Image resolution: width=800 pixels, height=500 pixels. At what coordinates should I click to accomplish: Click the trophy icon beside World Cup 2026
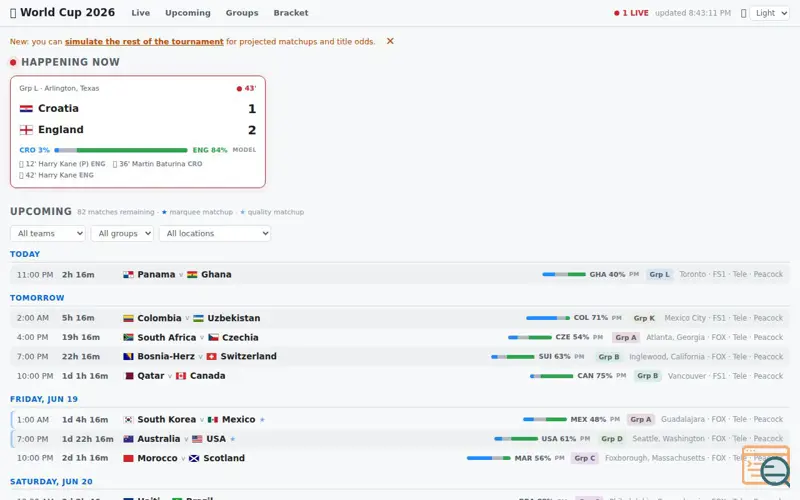click(x=13, y=13)
